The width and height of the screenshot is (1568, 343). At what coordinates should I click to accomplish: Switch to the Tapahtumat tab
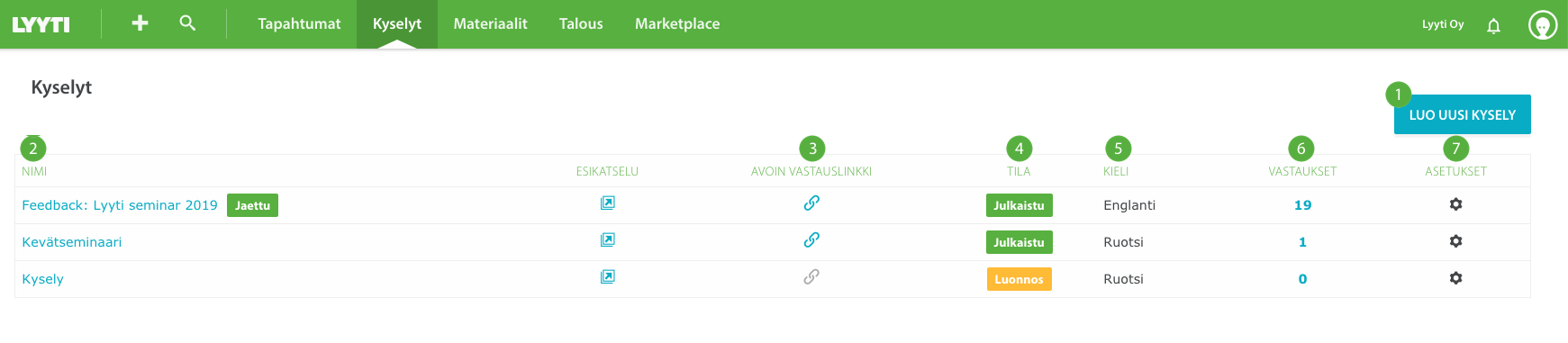[x=299, y=24]
